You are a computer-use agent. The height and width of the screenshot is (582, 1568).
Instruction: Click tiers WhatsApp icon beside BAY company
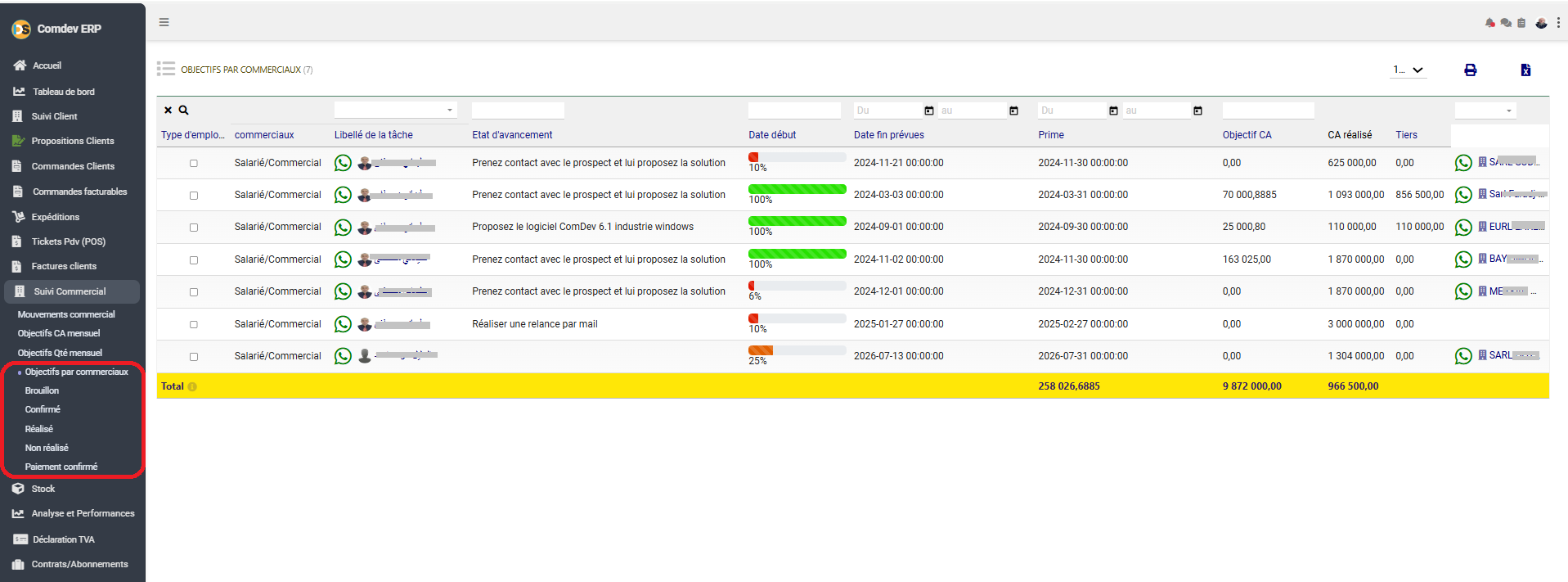(x=1463, y=259)
